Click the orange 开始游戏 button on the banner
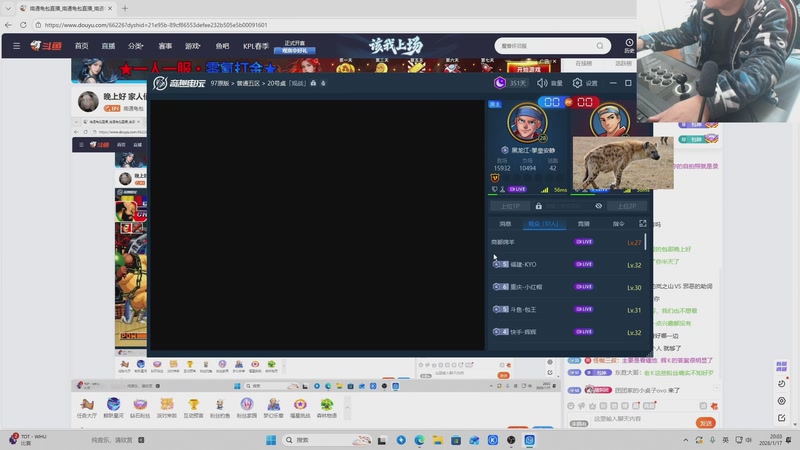Image resolution: width=800 pixels, height=450 pixels. [529, 69]
